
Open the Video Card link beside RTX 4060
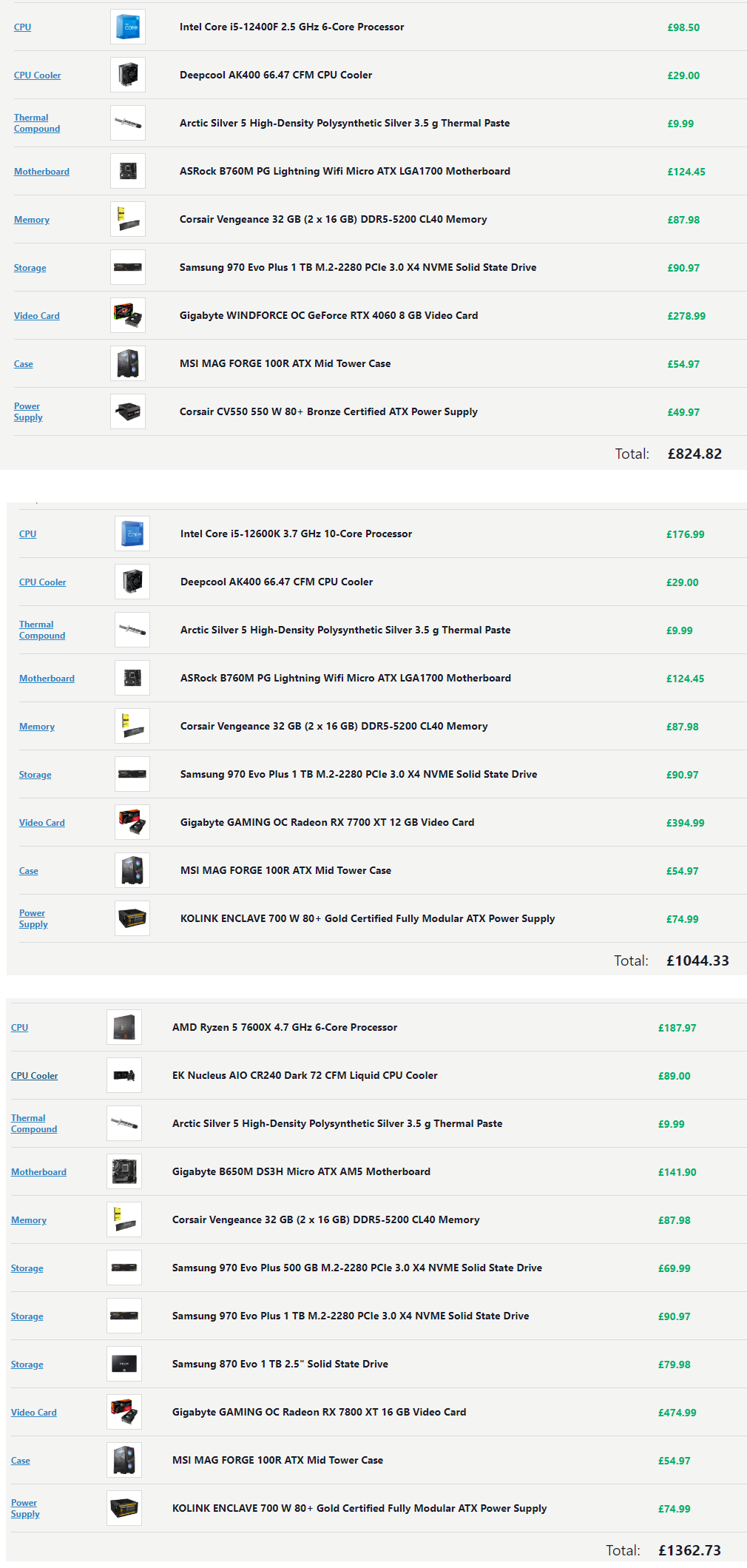point(36,316)
